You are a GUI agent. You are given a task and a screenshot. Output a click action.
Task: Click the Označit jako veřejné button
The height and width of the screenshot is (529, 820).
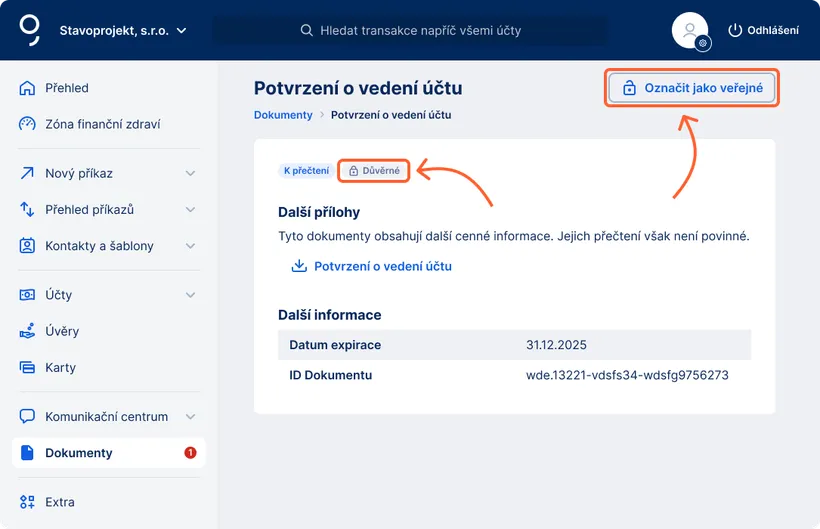(692, 88)
